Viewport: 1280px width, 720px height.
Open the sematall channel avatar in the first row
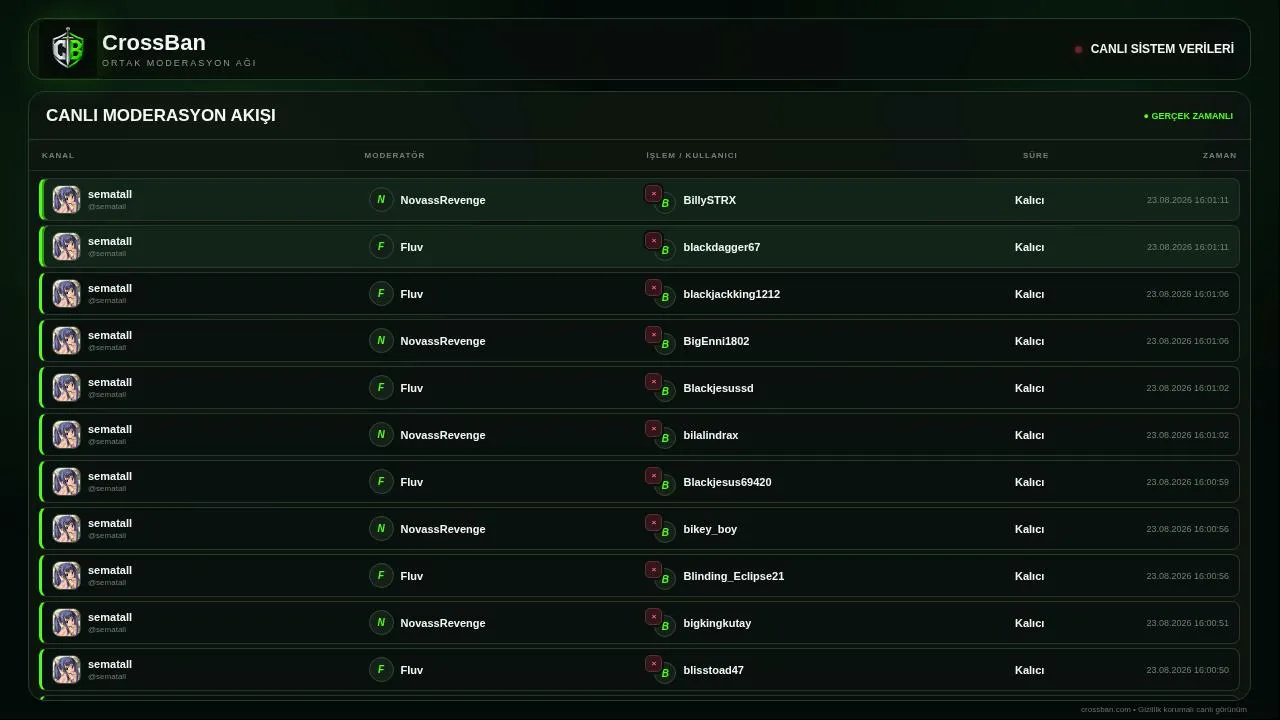(x=66, y=200)
